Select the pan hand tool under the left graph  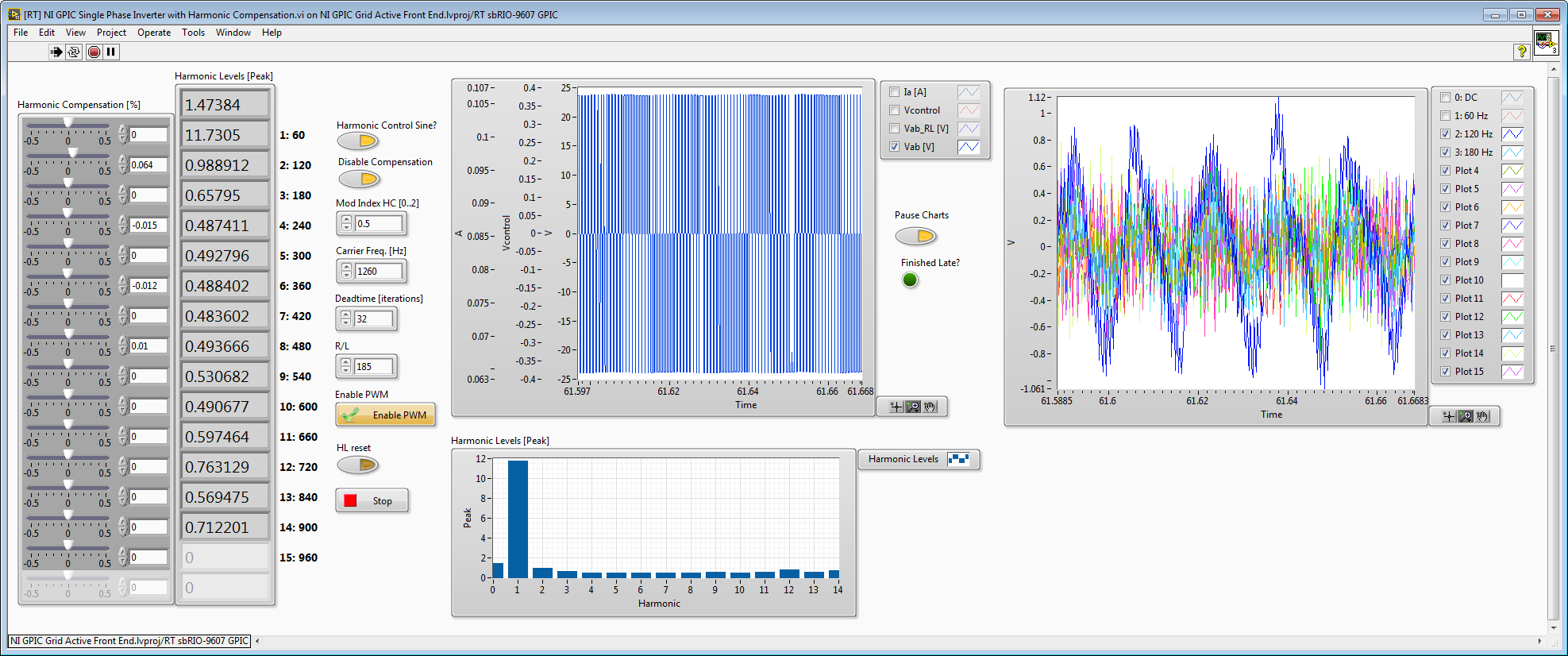point(930,407)
